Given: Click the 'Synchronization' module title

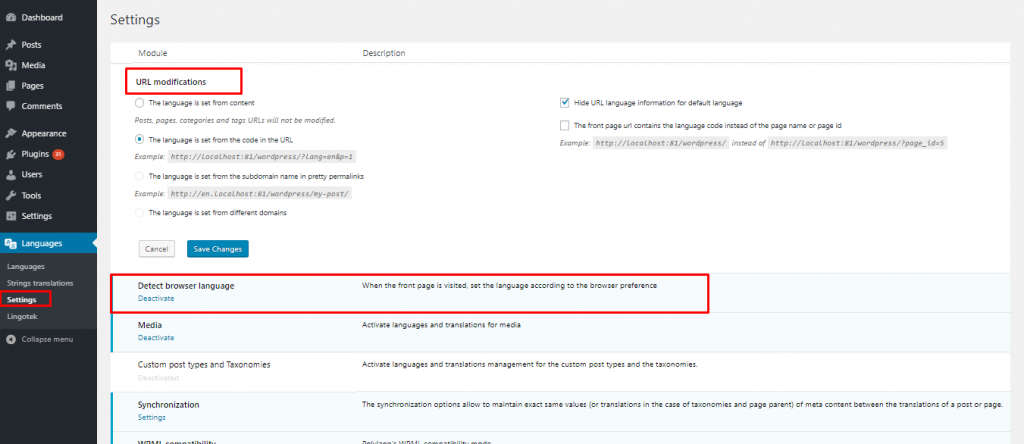Looking at the screenshot, I should click(168, 405).
